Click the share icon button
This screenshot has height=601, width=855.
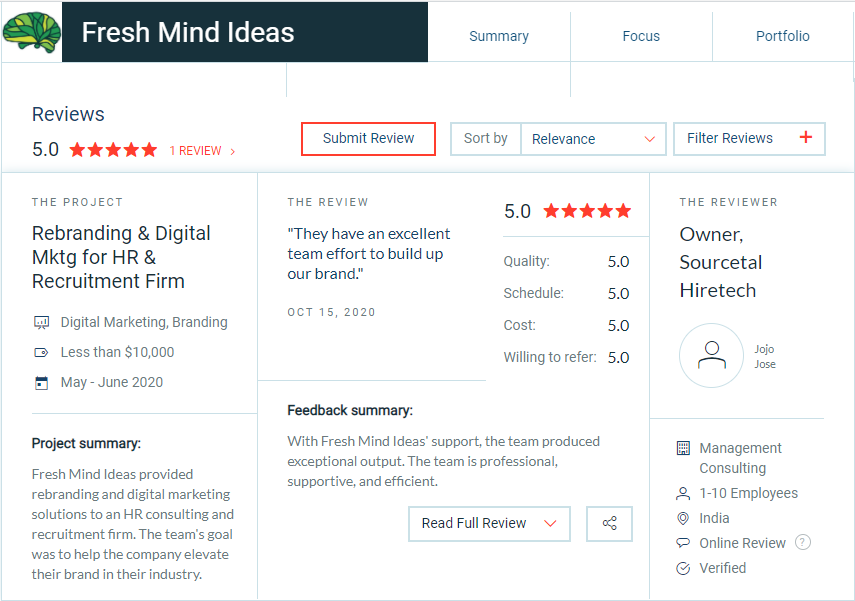coord(609,524)
